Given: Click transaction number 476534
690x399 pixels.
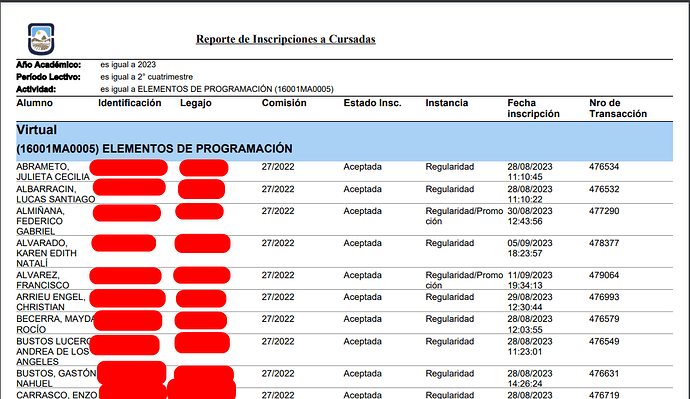Looking at the screenshot, I should click(x=604, y=167).
